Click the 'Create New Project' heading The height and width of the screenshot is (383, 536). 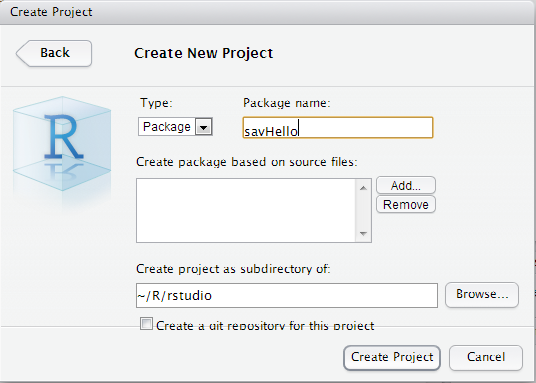tap(203, 53)
